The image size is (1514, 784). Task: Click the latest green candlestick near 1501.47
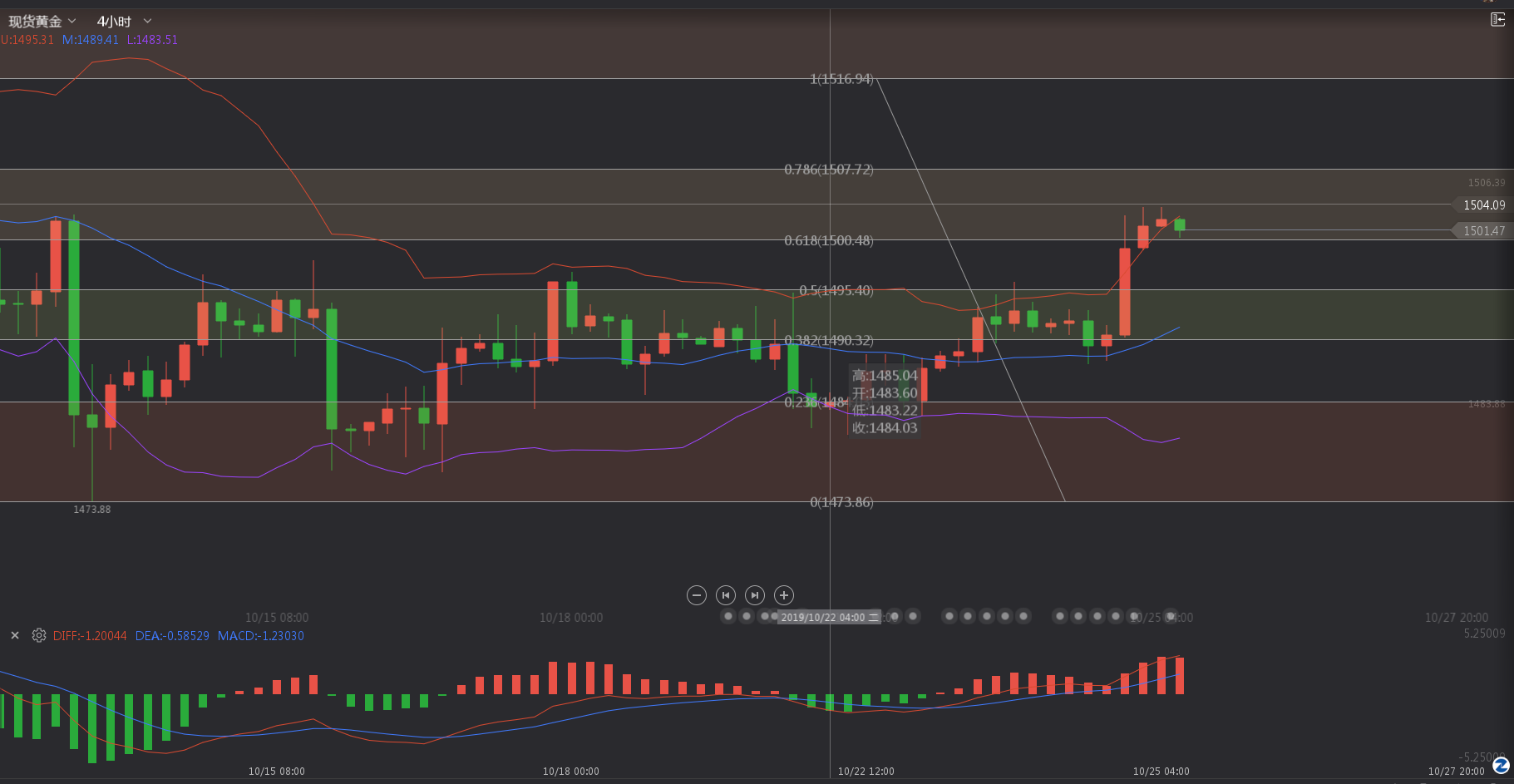coord(1180,225)
